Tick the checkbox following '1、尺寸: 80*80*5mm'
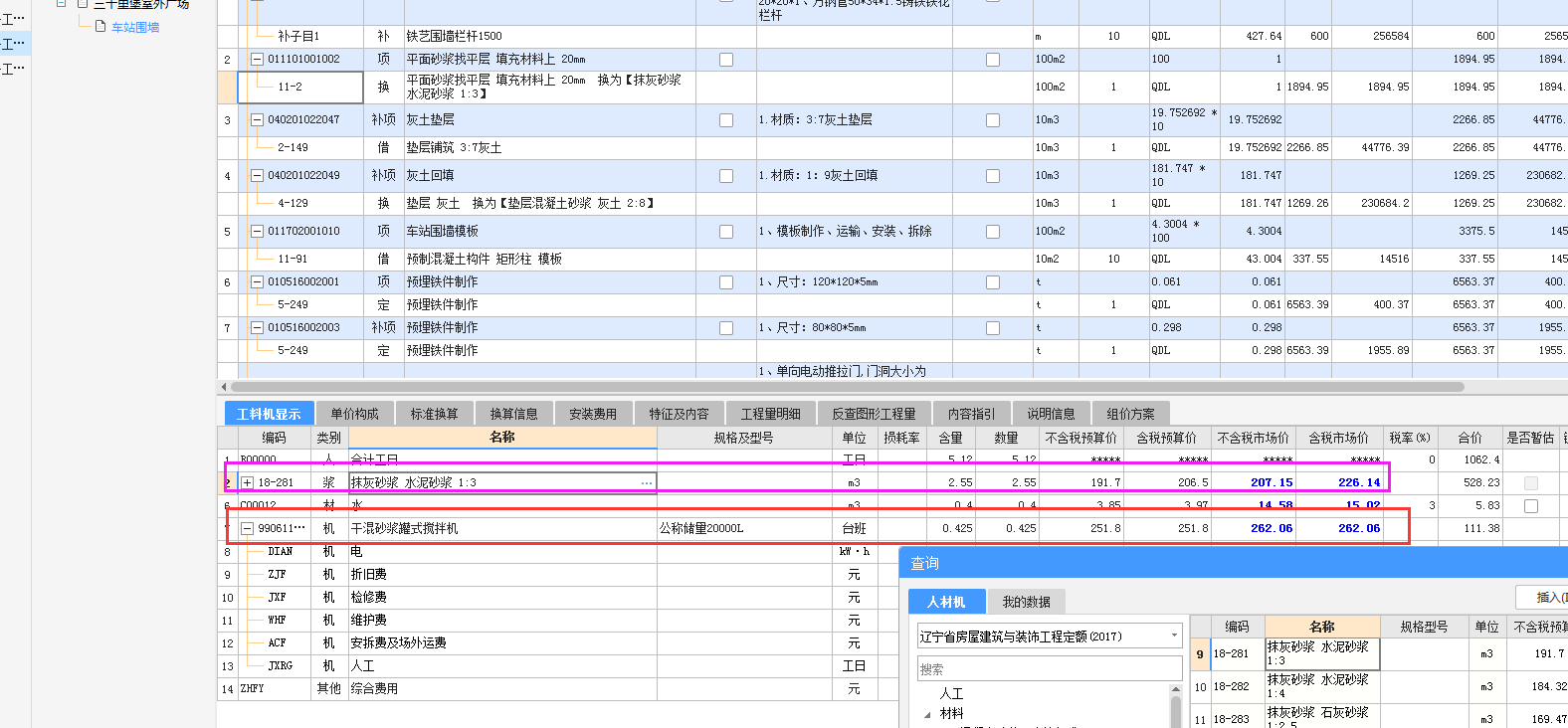The width and height of the screenshot is (1568, 728). click(x=993, y=328)
